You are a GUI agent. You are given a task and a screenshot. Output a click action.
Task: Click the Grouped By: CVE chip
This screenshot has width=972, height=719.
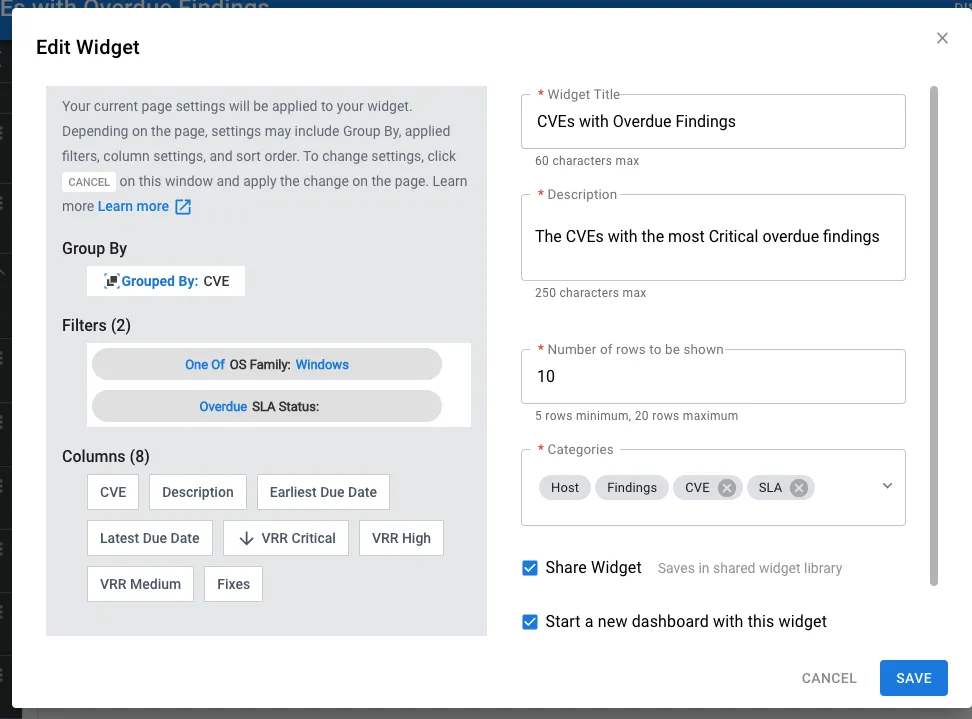166,281
